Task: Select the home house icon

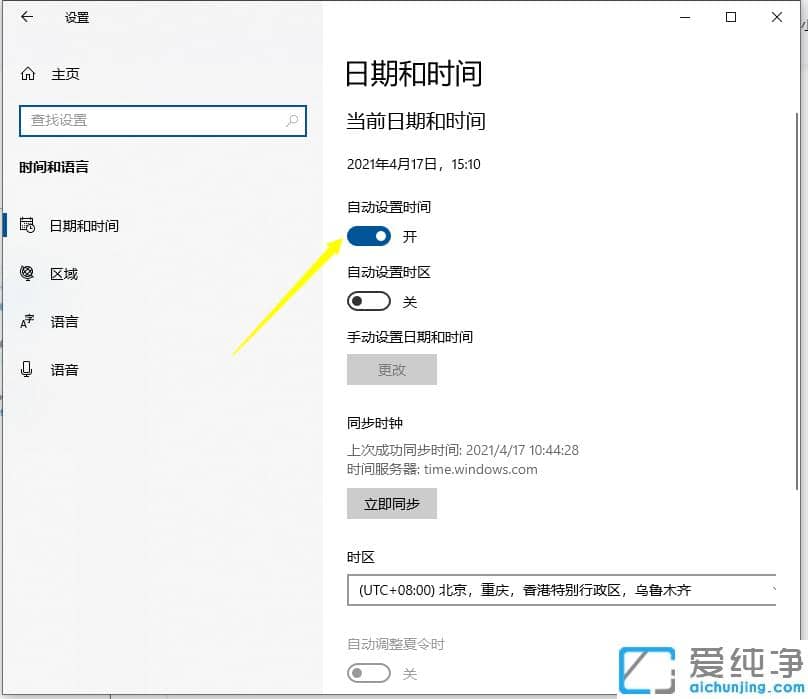Action: (27, 73)
